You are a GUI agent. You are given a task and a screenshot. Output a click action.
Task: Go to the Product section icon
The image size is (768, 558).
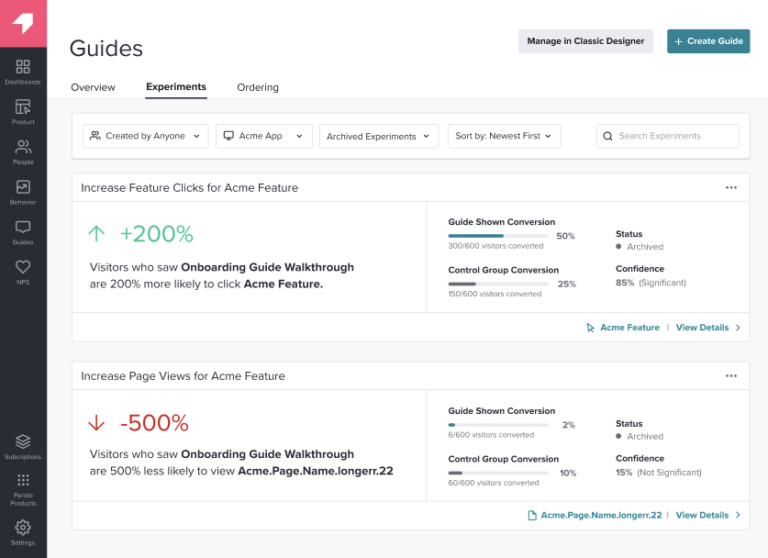pyautogui.click(x=23, y=110)
